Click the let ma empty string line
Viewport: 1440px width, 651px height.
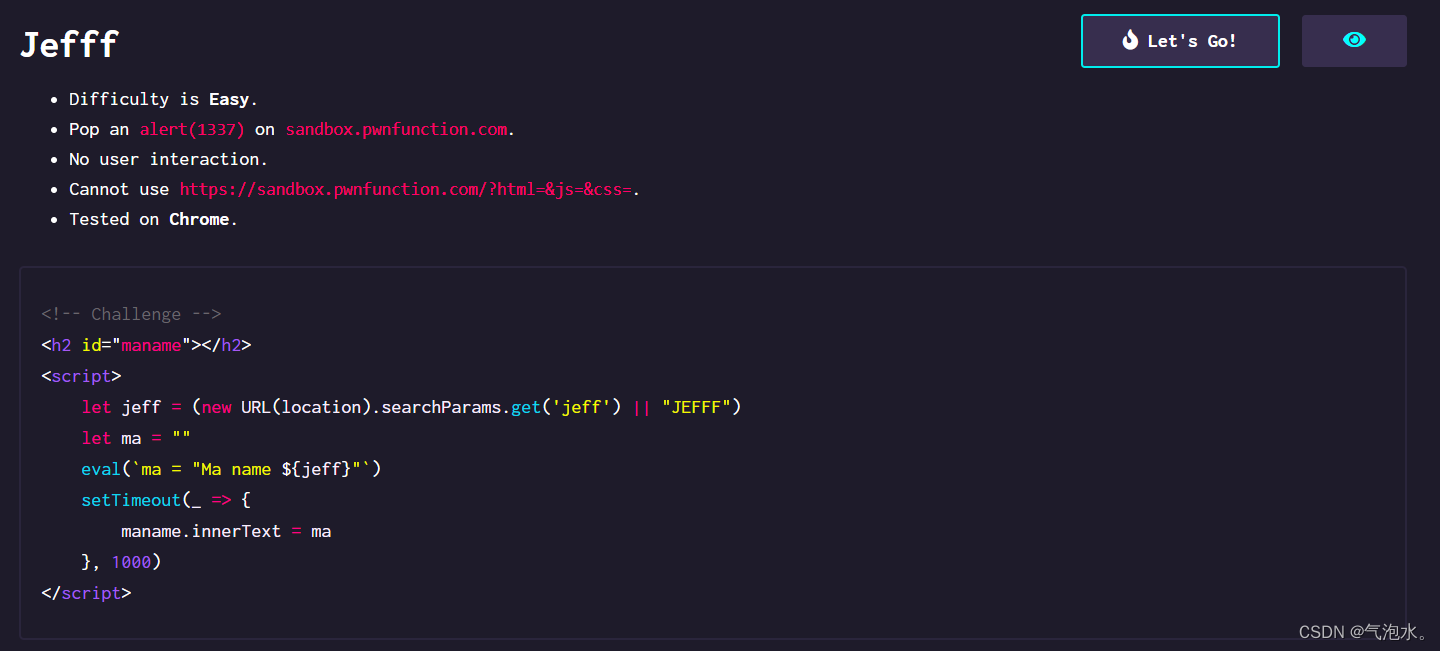click(136, 438)
